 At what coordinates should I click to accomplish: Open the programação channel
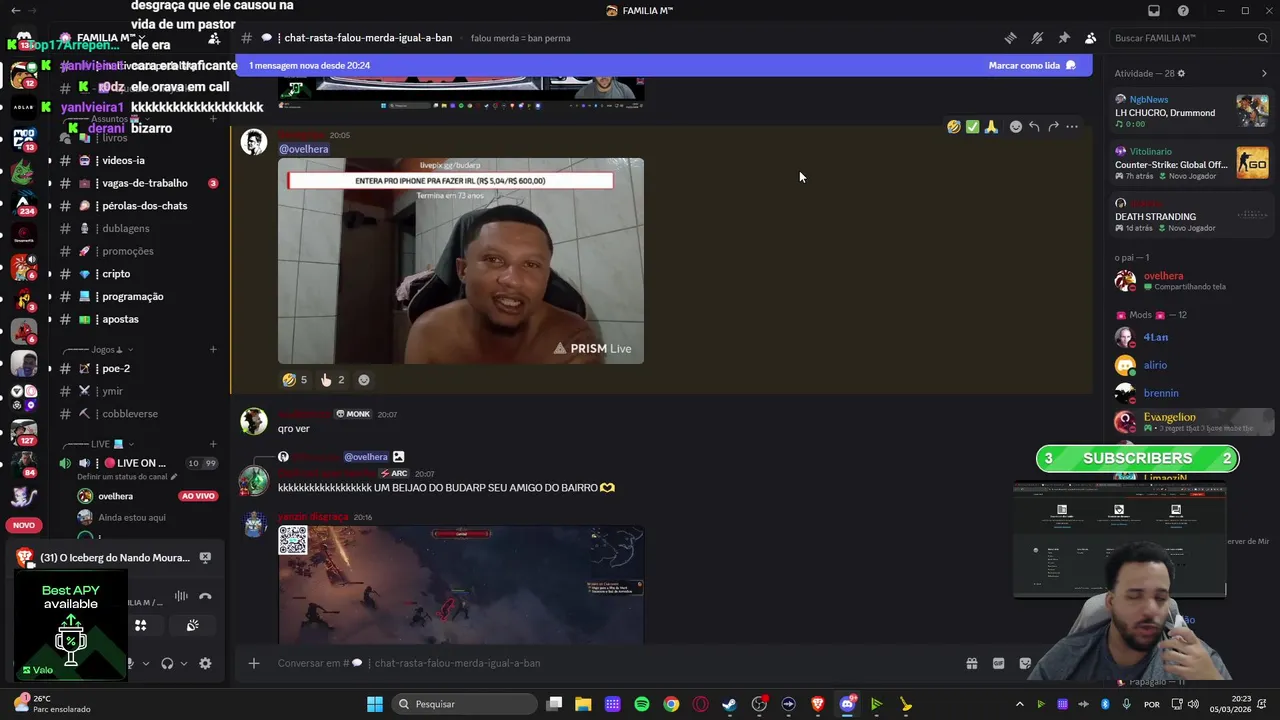click(x=140, y=296)
